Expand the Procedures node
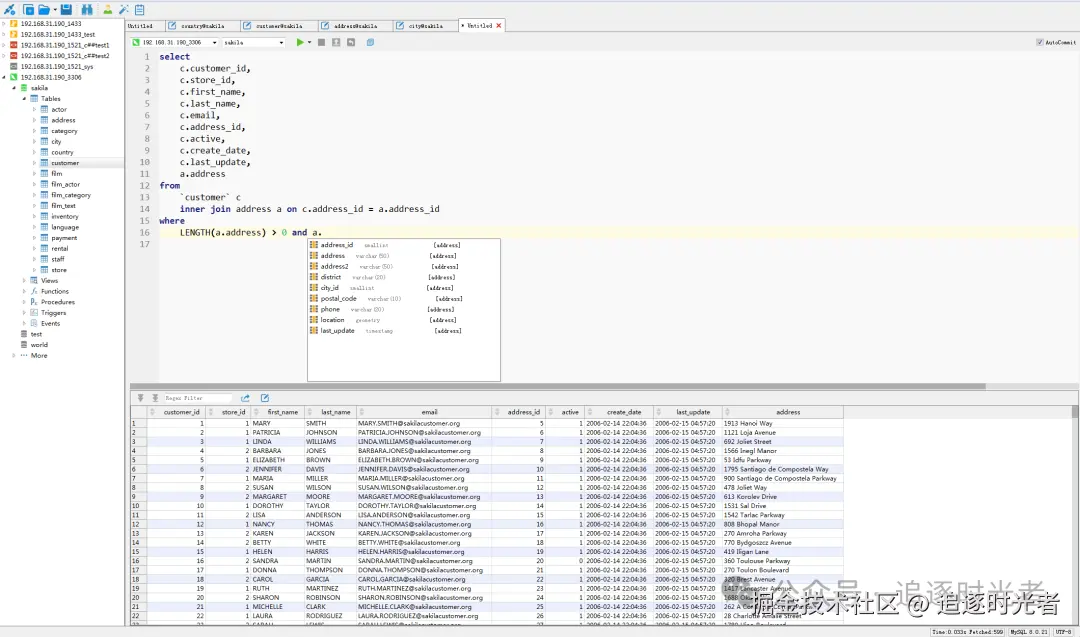The height and width of the screenshot is (637, 1080). click(x=24, y=302)
